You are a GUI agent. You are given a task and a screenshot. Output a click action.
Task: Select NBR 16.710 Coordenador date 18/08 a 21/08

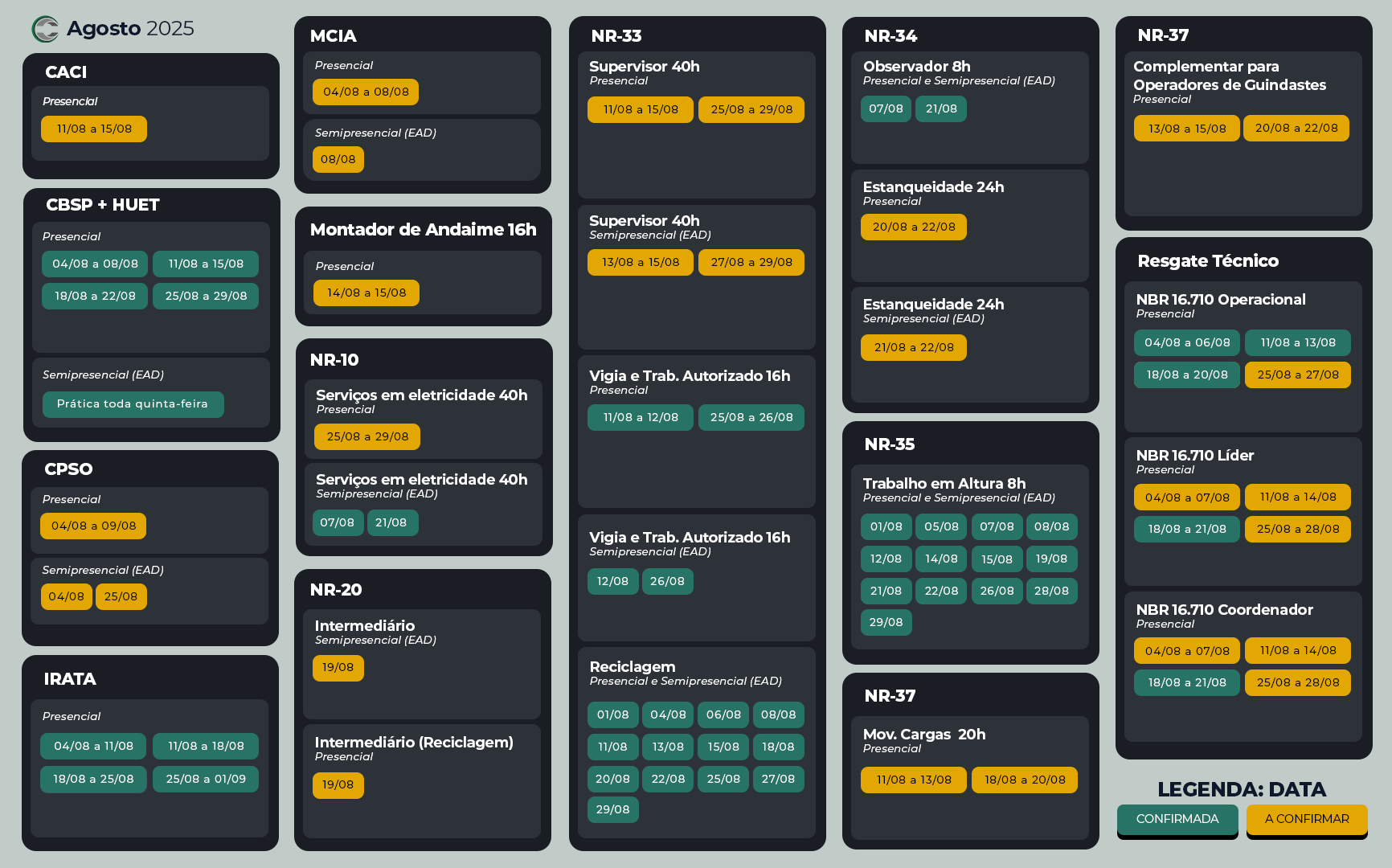coord(1187,682)
